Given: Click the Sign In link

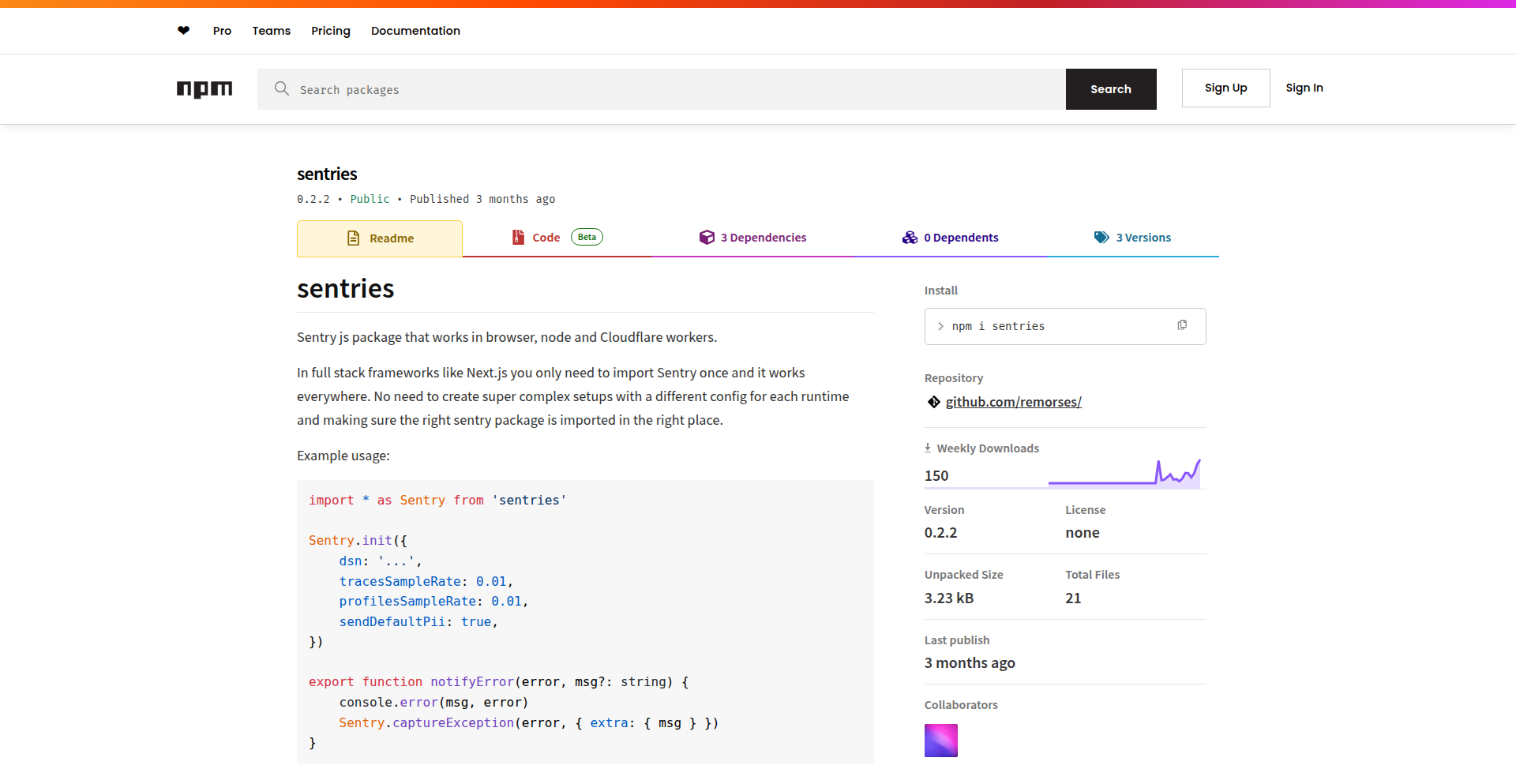Looking at the screenshot, I should (1304, 88).
